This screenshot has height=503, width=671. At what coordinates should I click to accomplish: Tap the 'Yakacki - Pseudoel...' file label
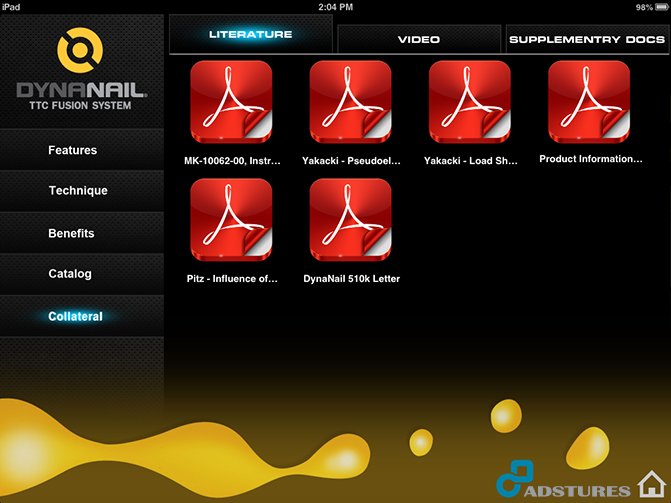351,161
